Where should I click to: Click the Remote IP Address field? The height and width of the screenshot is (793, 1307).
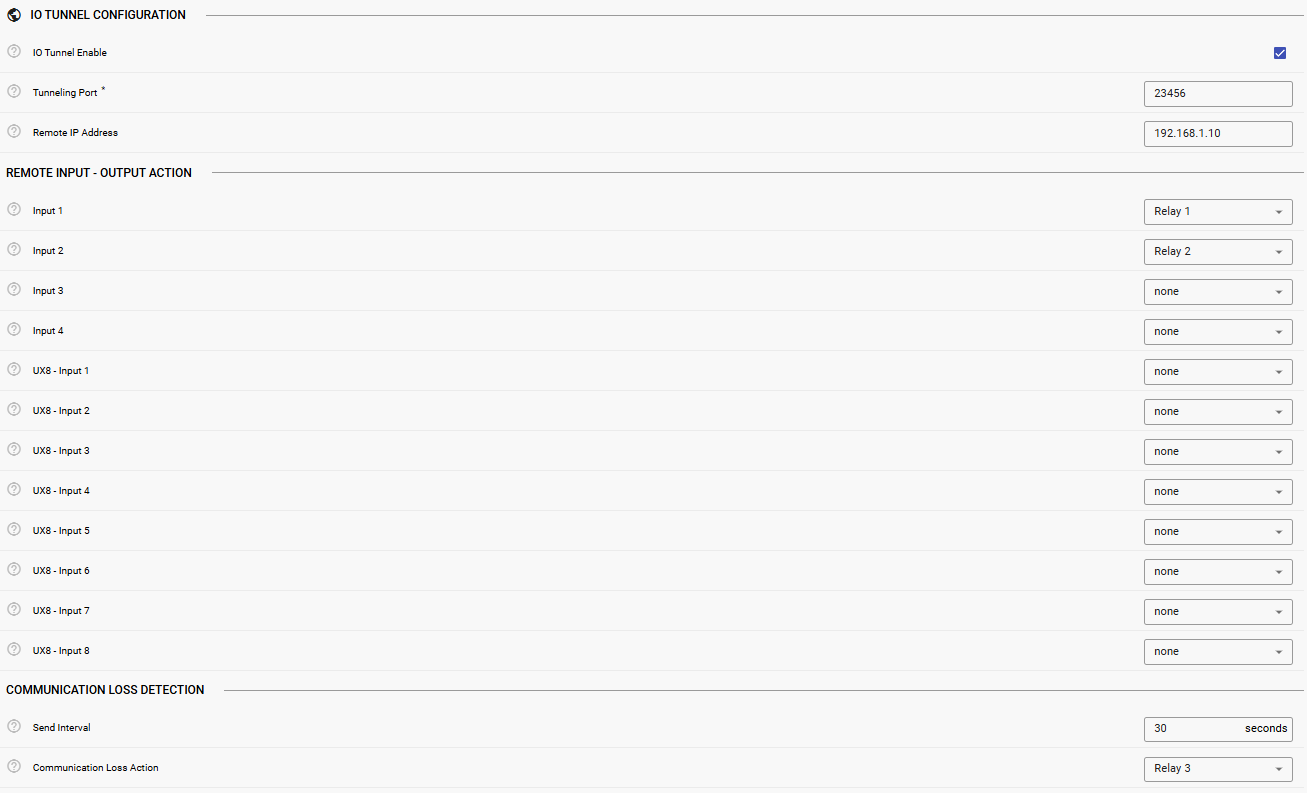(1217, 133)
